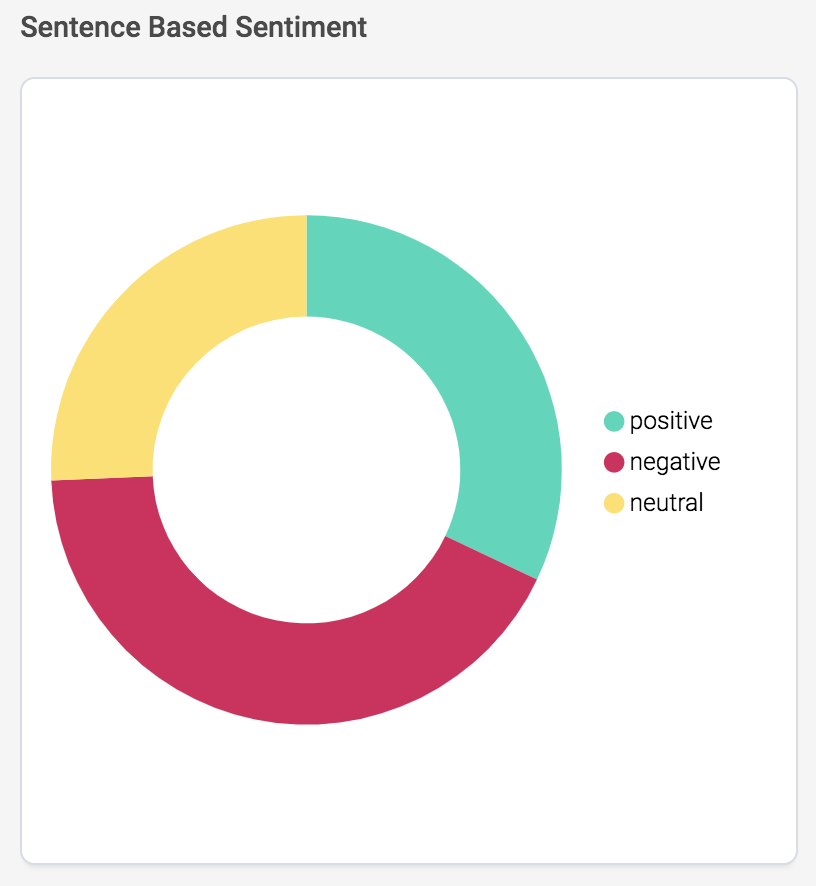Viewport: 816px width, 886px height.
Task: Click the word Based in the title
Action: click(x=188, y=28)
